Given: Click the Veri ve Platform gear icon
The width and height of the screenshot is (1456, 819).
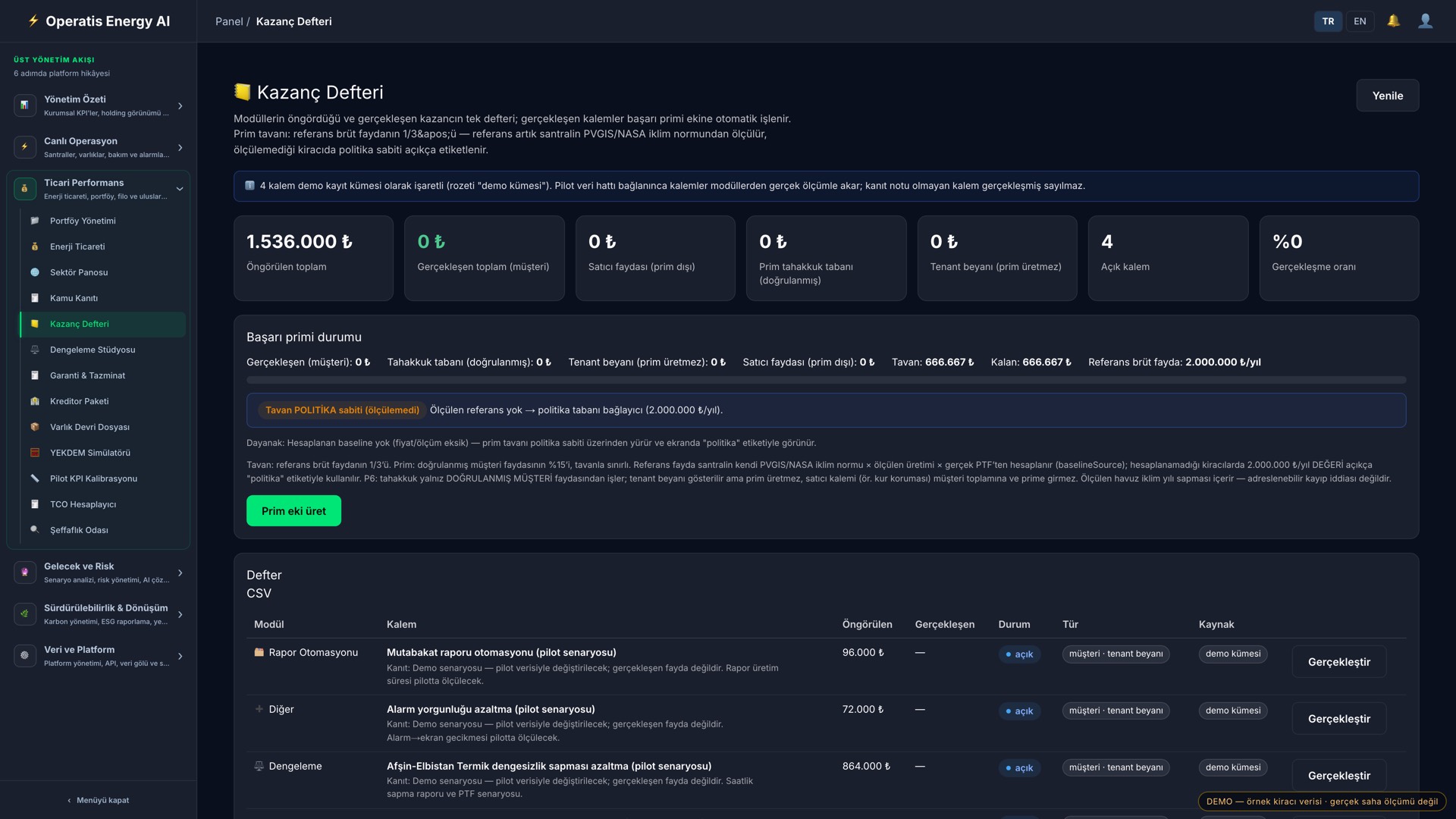Looking at the screenshot, I should [x=25, y=656].
